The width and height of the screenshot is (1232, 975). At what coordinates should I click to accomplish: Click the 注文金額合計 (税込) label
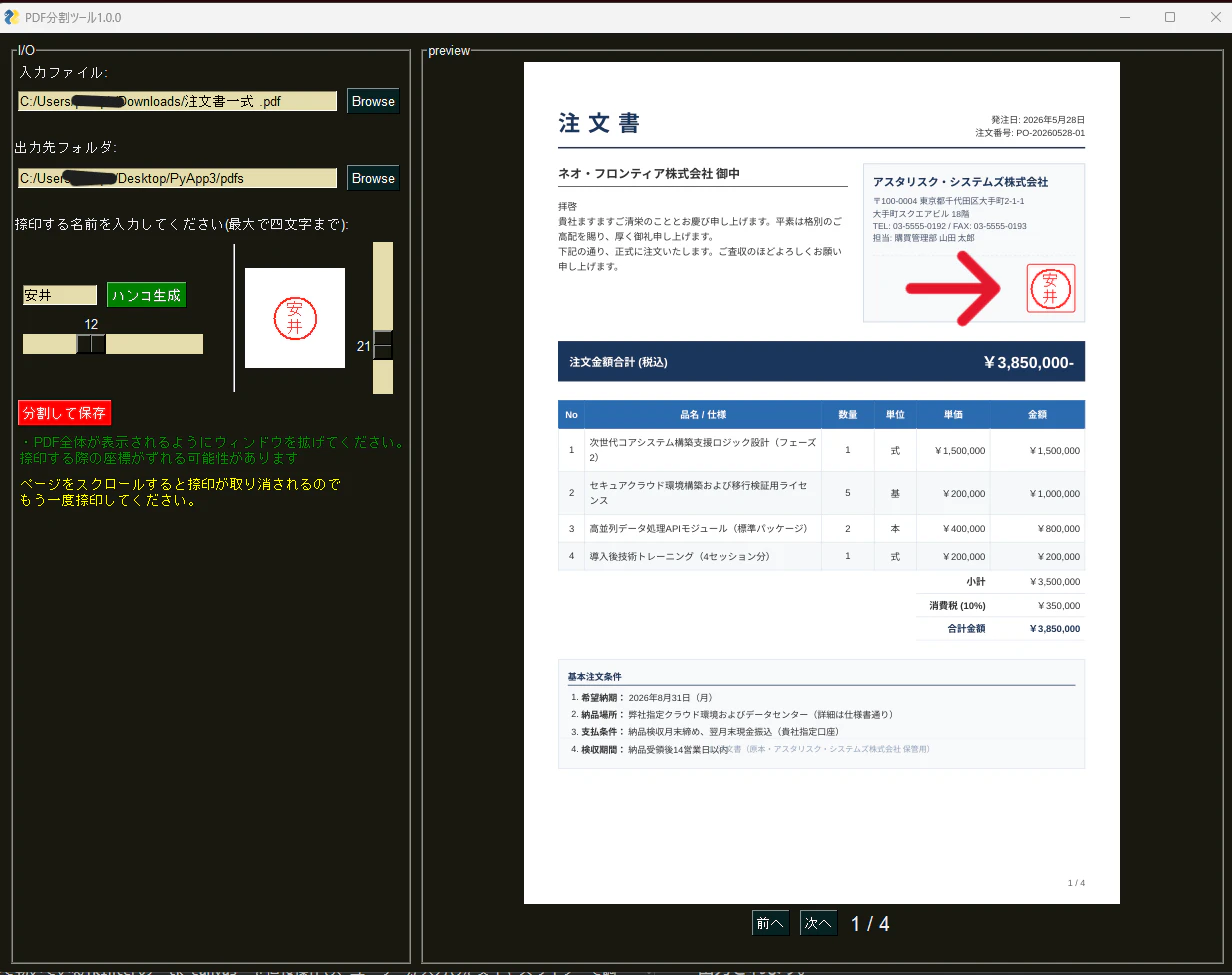click(x=618, y=362)
